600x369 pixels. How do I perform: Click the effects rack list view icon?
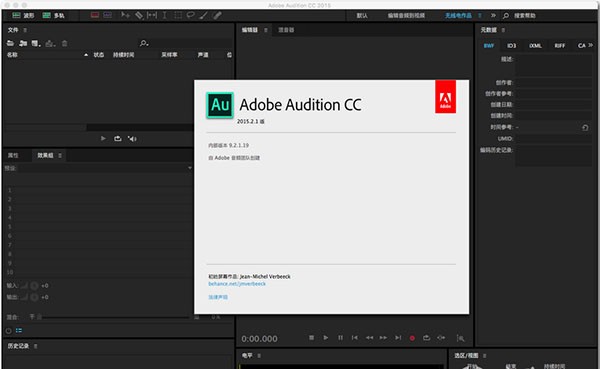tap(19, 330)
